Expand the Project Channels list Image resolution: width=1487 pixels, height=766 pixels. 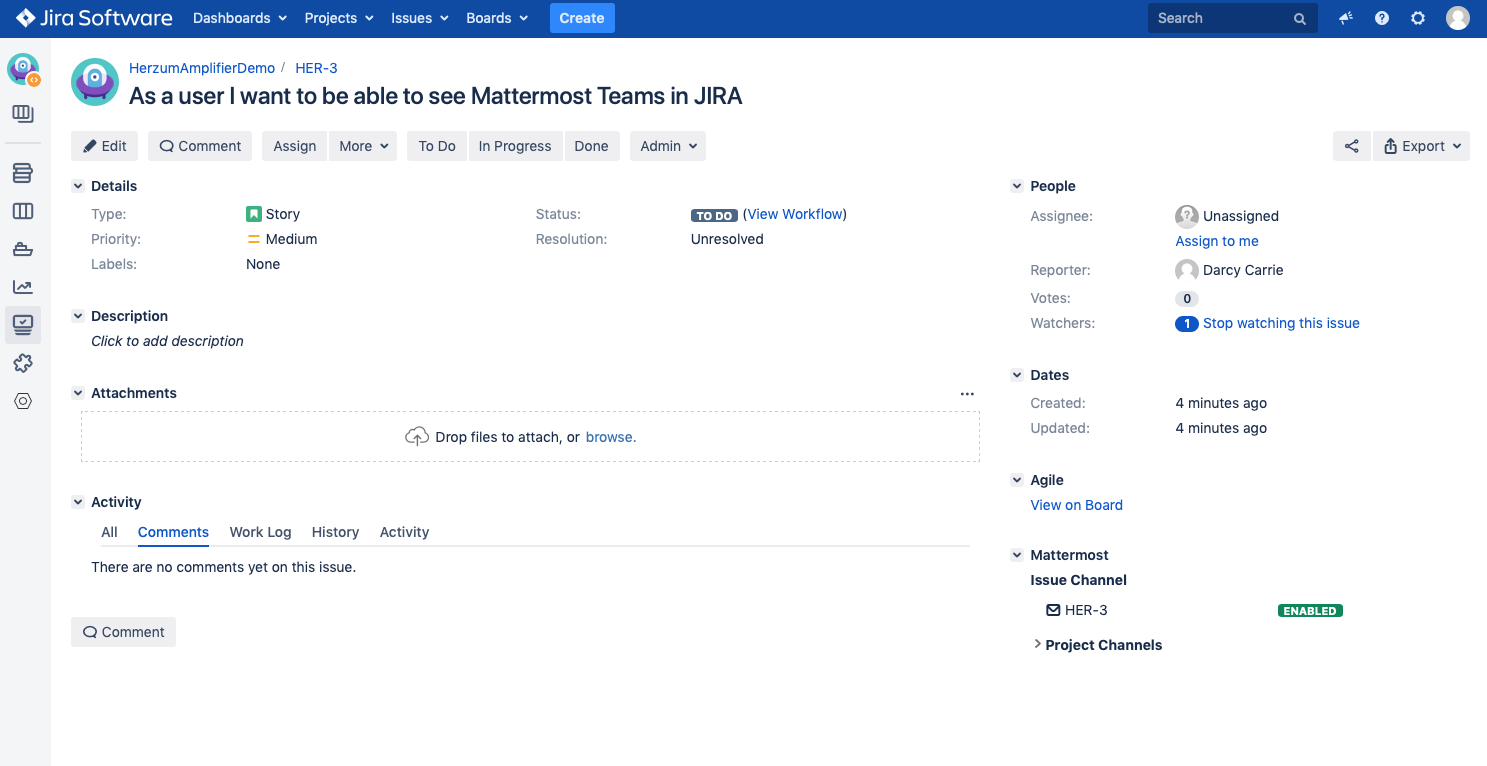click(x=1037, y=645)
